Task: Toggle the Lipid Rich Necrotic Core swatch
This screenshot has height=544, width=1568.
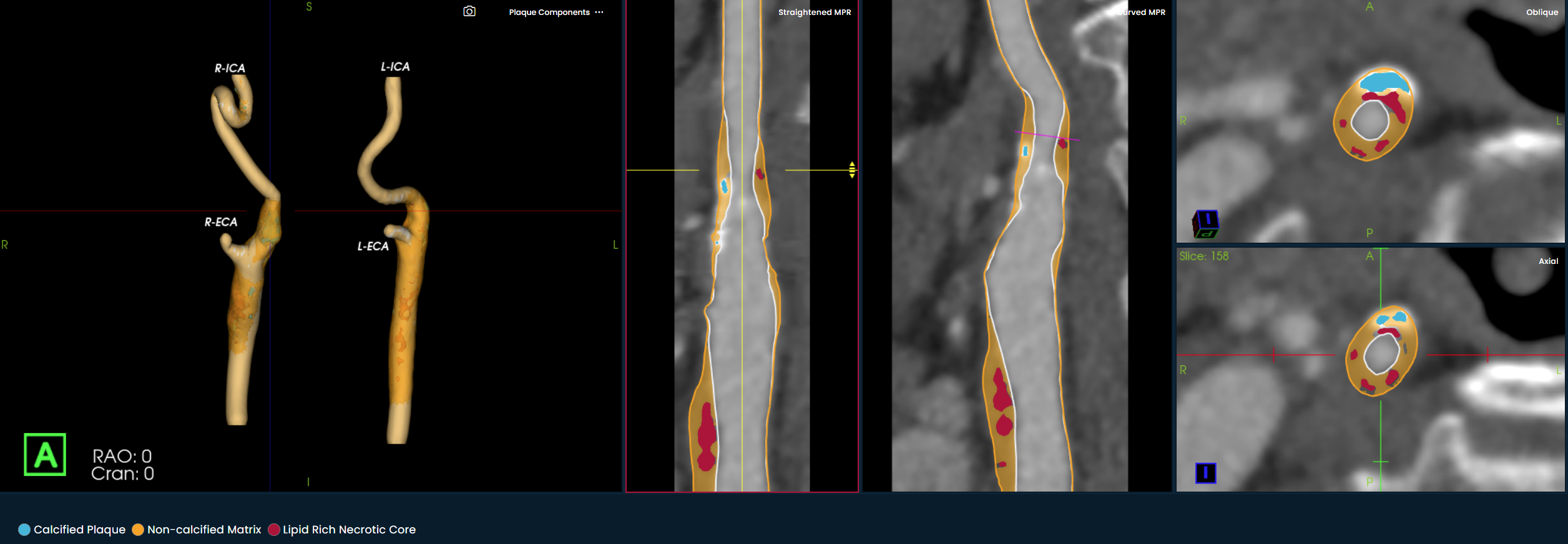Action: 273,530
